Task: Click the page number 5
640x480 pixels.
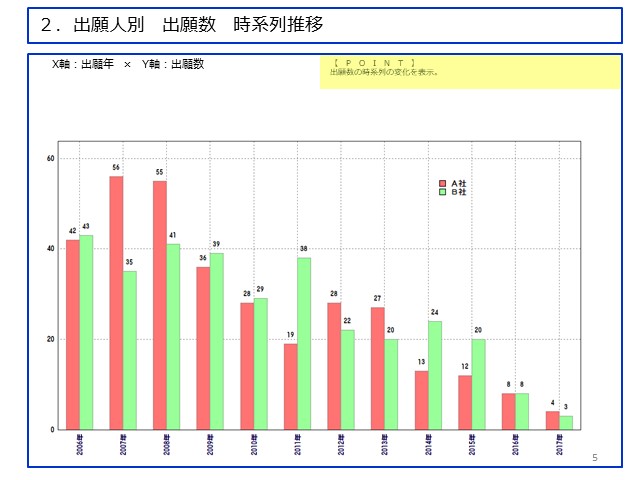Action: [x=595, y=458]
